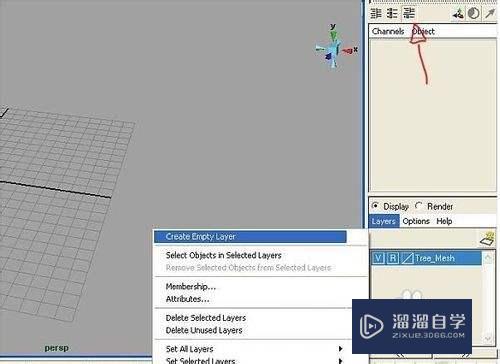This screenshot has height=364, width=500.
Task: Click the manipulator axes icon in toolbar
Action: 458,14
